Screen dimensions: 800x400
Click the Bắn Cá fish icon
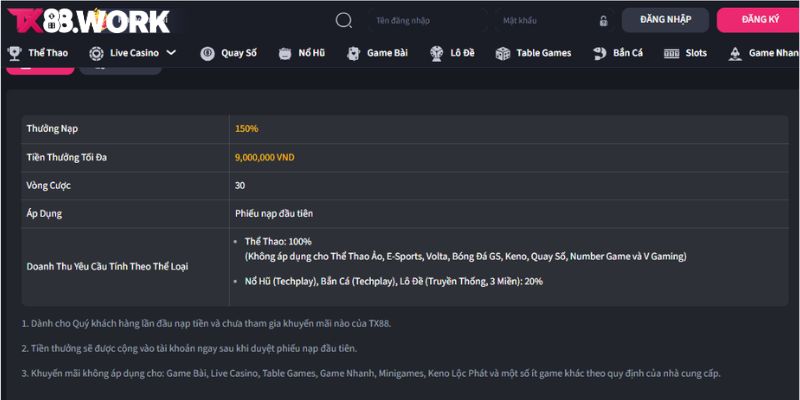pos(600,53)
